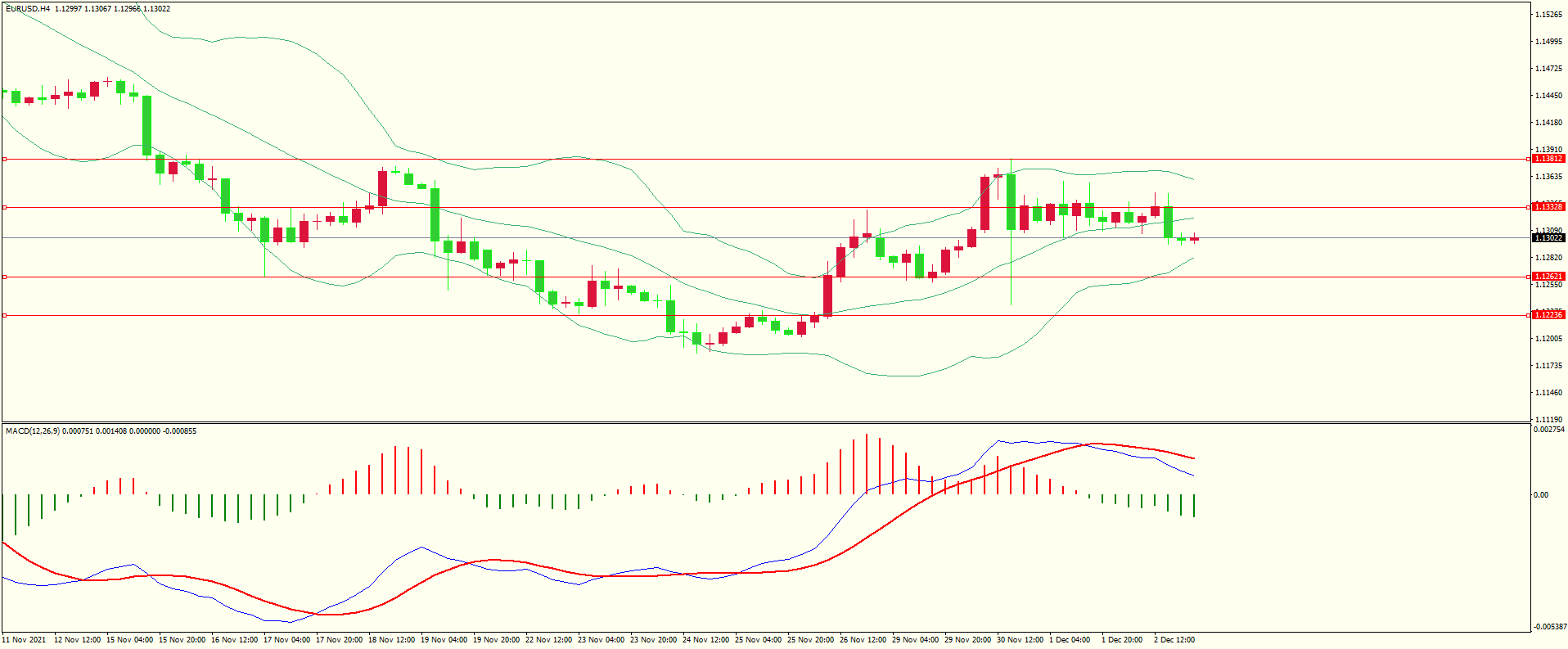Select the red 1.13328 price level tag

(x=1548, y=207)
